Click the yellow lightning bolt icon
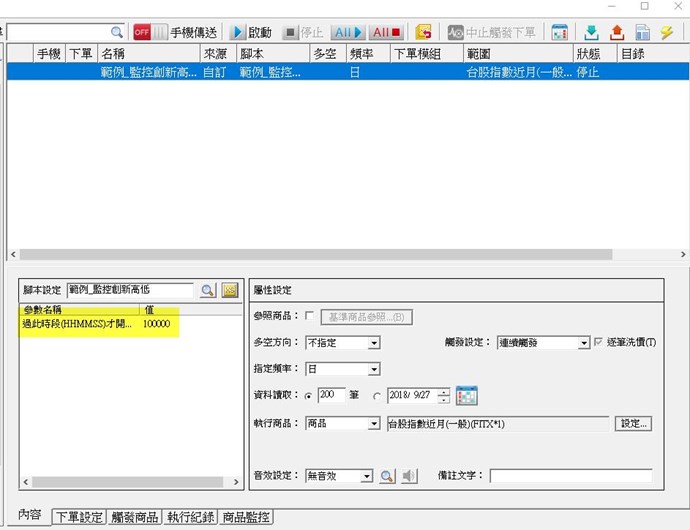Viewport: 690px width, 530px height. tap(666, 32)
